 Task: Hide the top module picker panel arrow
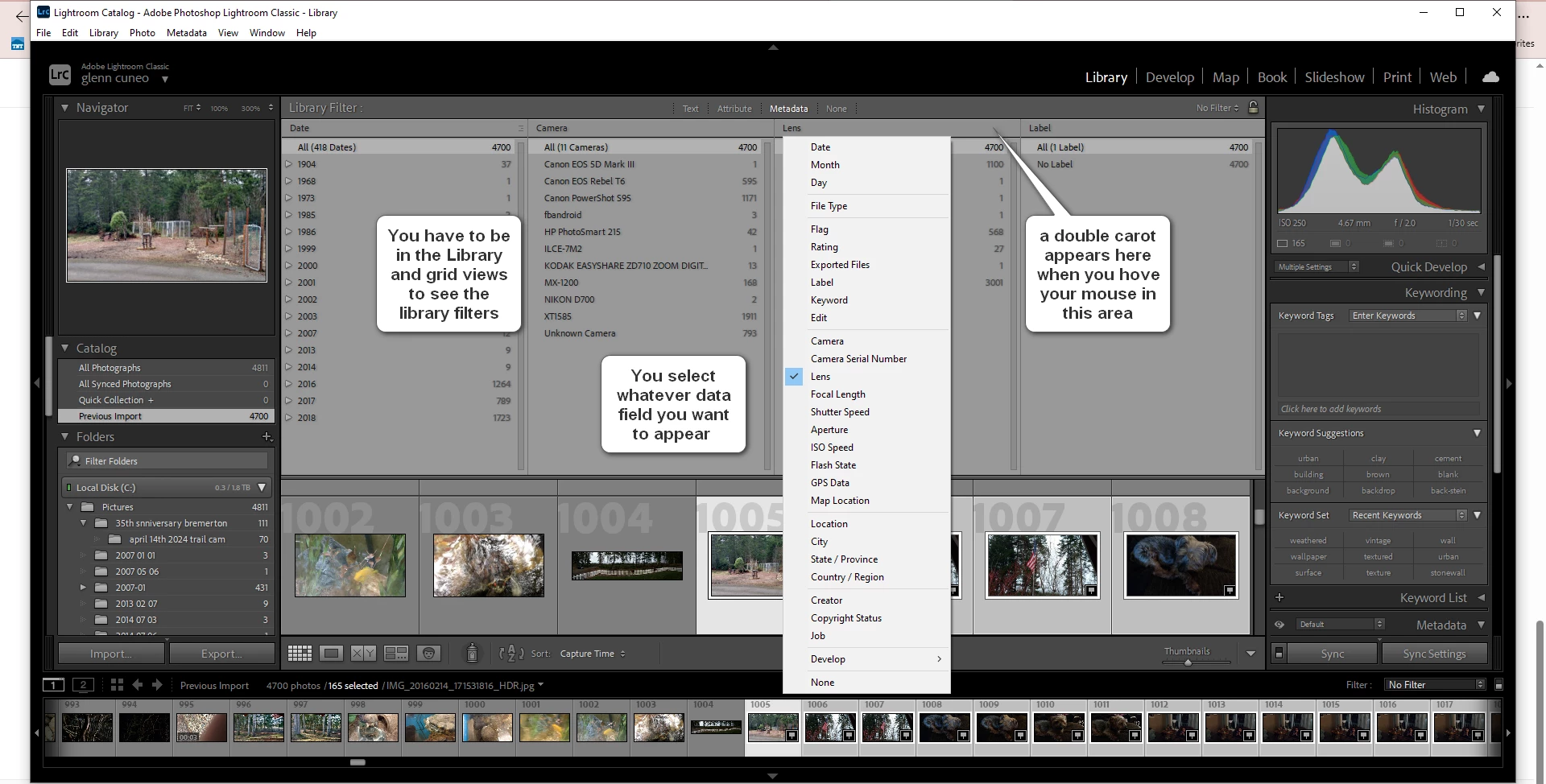(773, 47)
